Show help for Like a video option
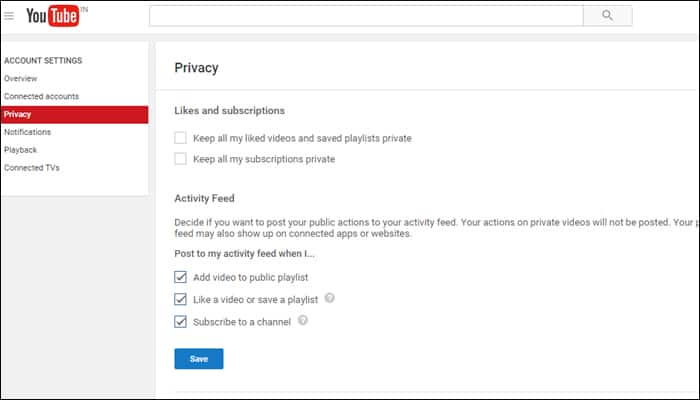Screen dimensions: 700x400 tap(329, 298)
